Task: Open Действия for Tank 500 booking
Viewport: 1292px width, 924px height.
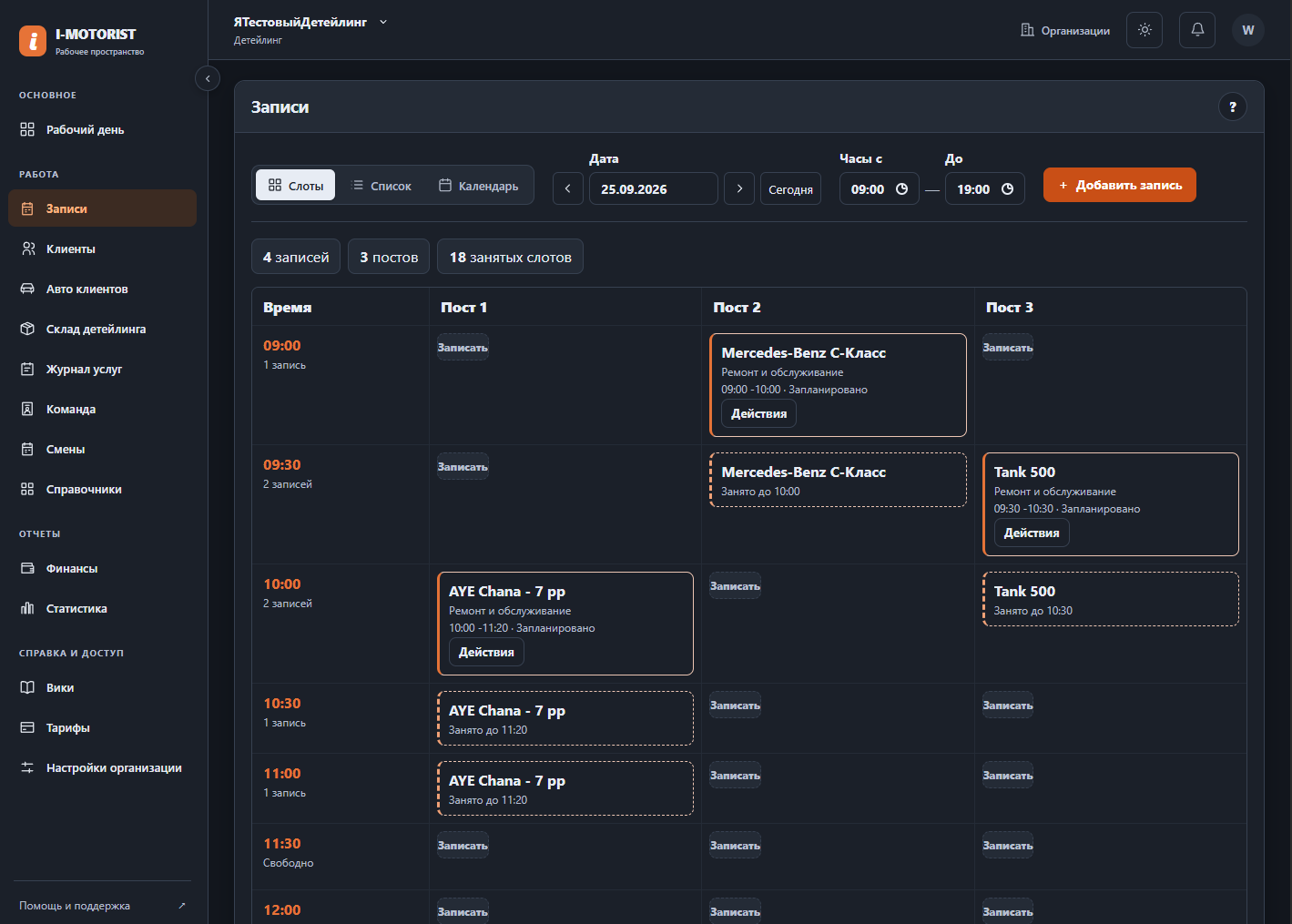Action: [1032, 533]
